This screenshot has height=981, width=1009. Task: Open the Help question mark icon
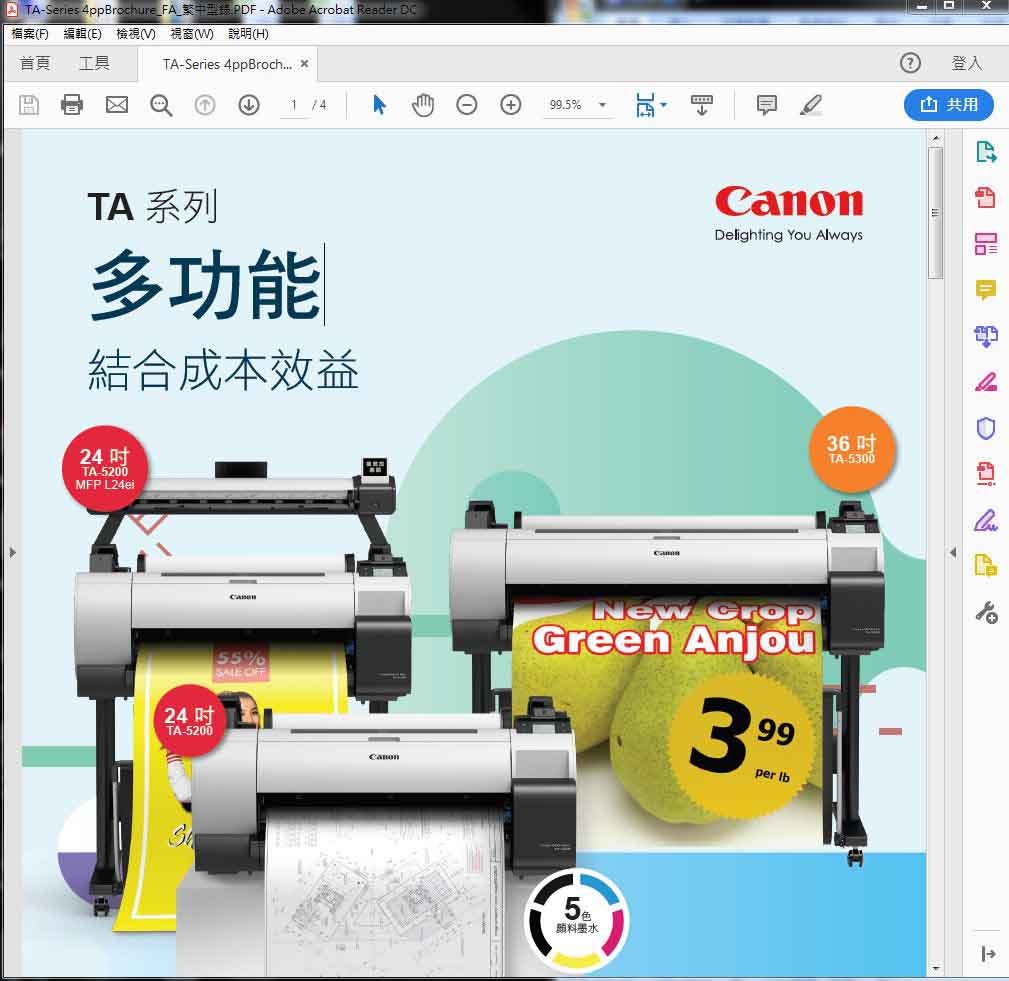click(910, 63)
